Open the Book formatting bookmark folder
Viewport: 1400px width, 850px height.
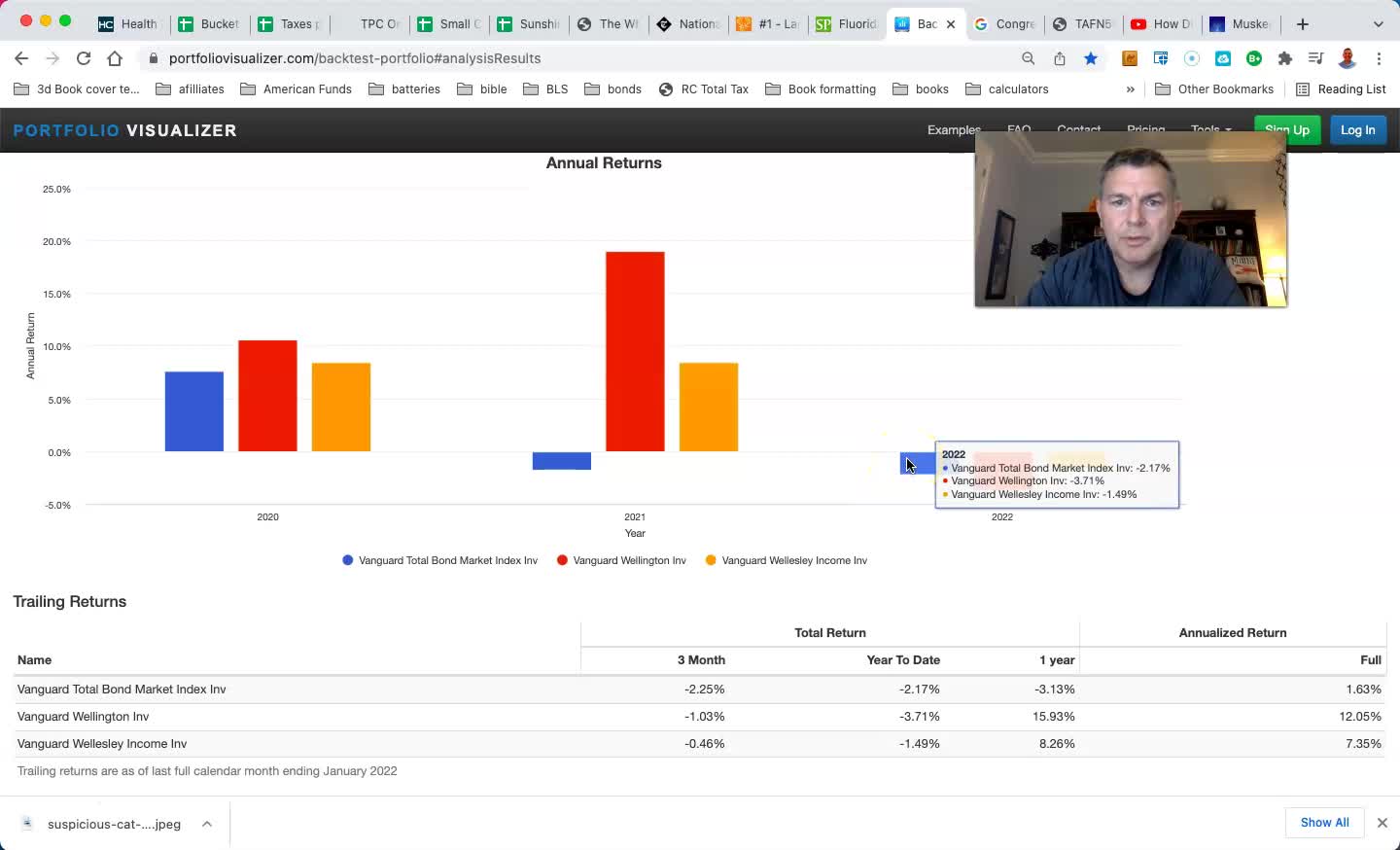click(x=821, y=89)
